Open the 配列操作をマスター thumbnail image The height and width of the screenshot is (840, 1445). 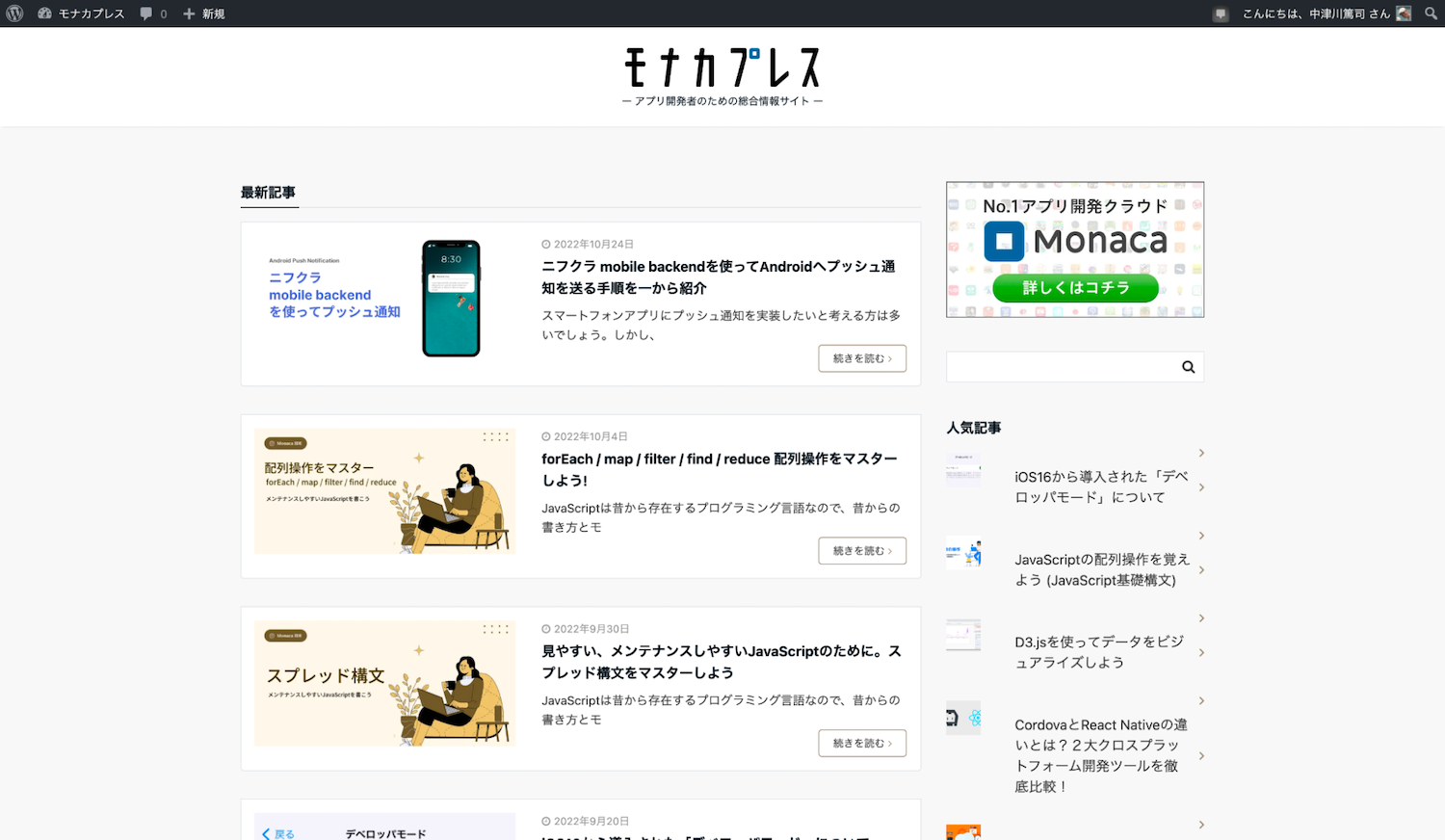tap(385, 491)
